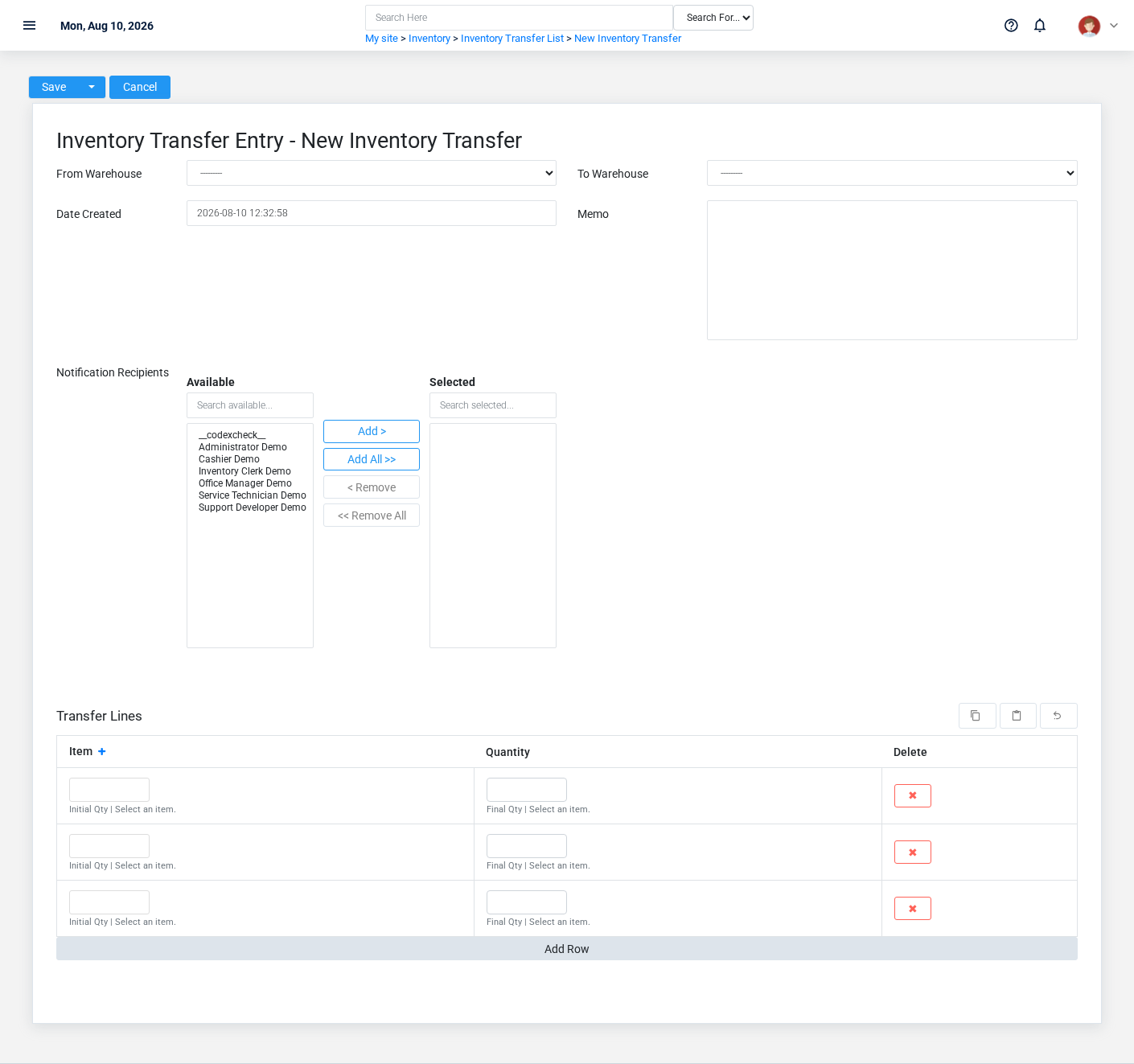Viewport: 1134px width, 1064px height.
Task: Click the Save button
Action: coord(54,87)
